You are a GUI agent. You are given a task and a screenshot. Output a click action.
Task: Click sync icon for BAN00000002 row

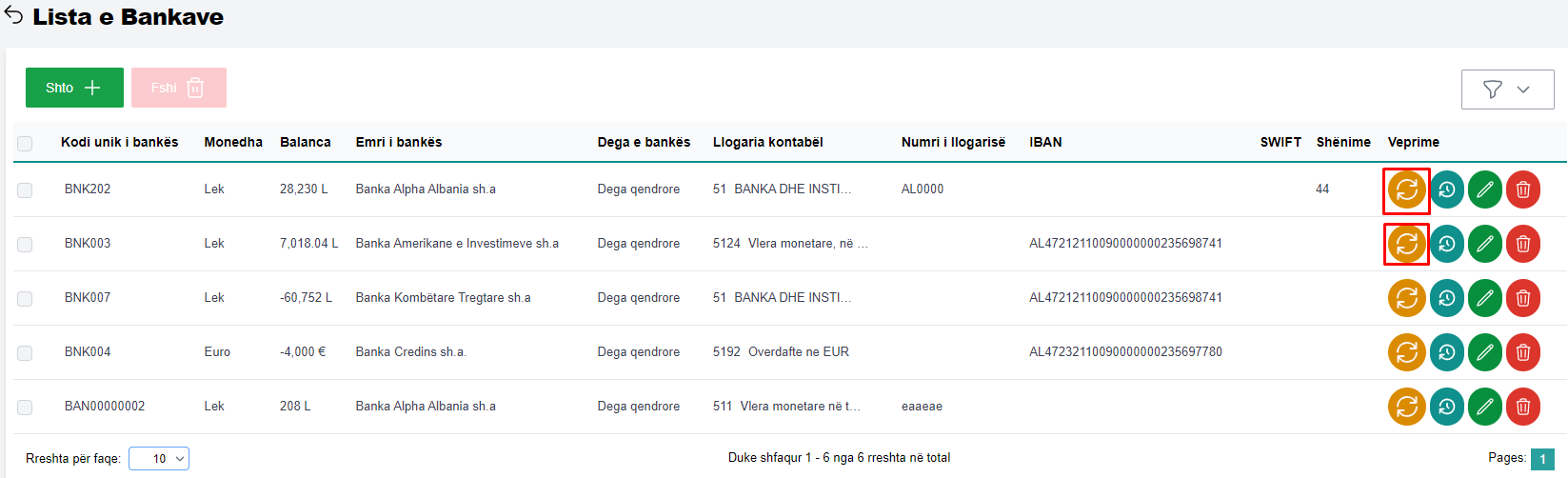[1406, 407]
